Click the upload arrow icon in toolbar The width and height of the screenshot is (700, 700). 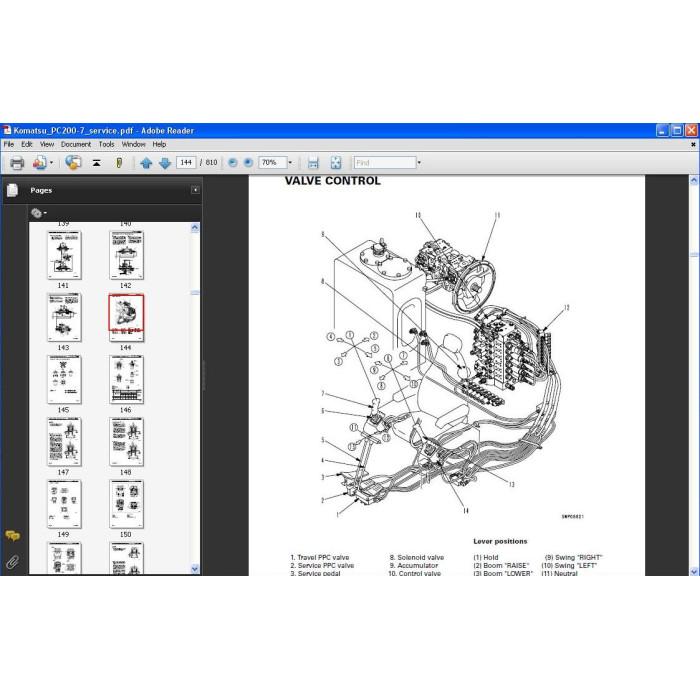pos(96,163)
